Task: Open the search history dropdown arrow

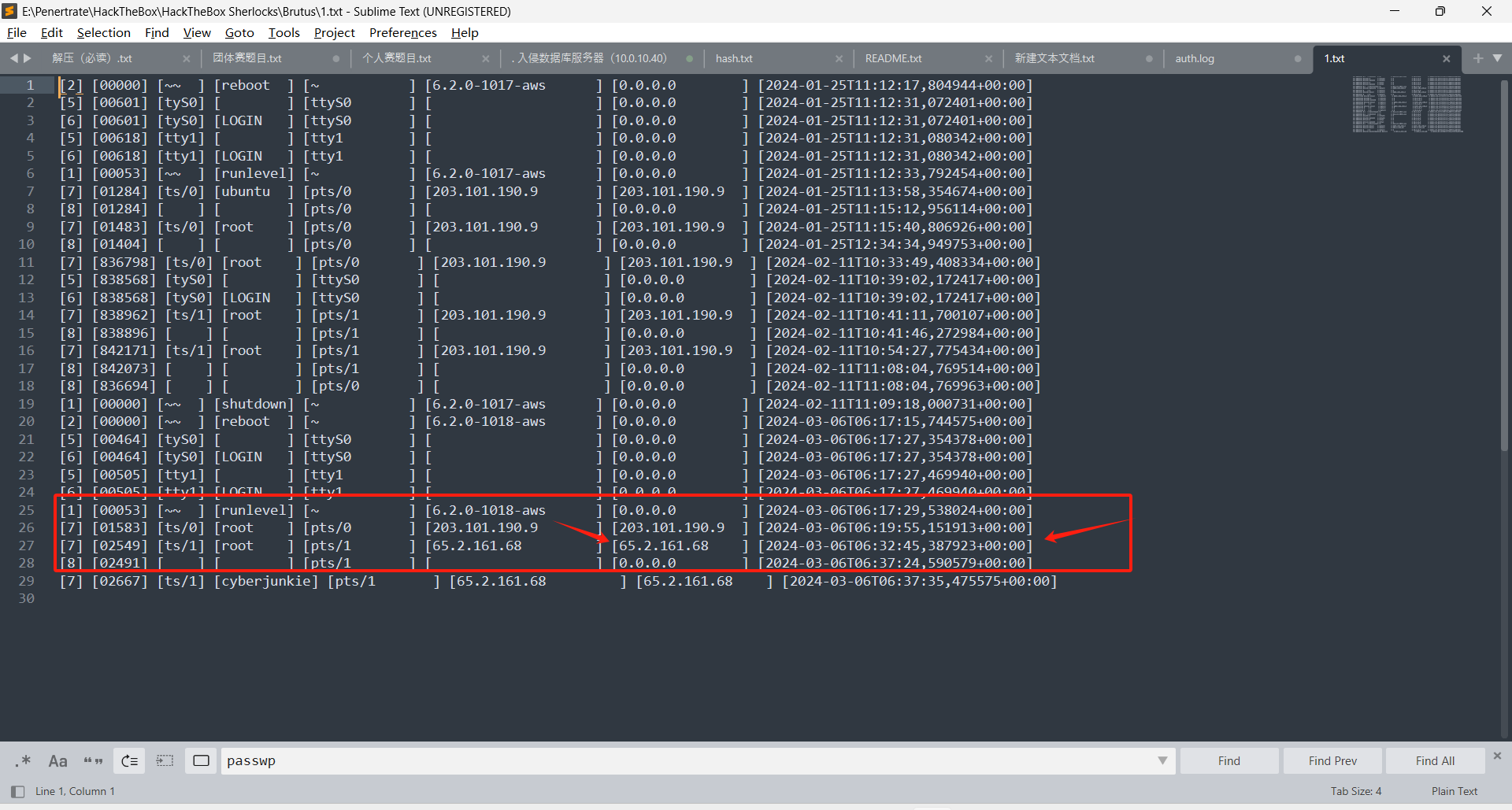Action: (1162, 760)
